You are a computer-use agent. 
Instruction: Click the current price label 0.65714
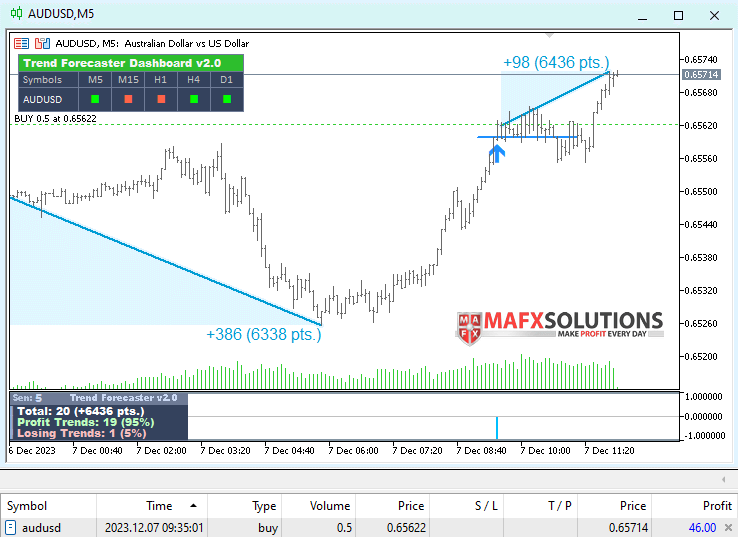[701, 74]
